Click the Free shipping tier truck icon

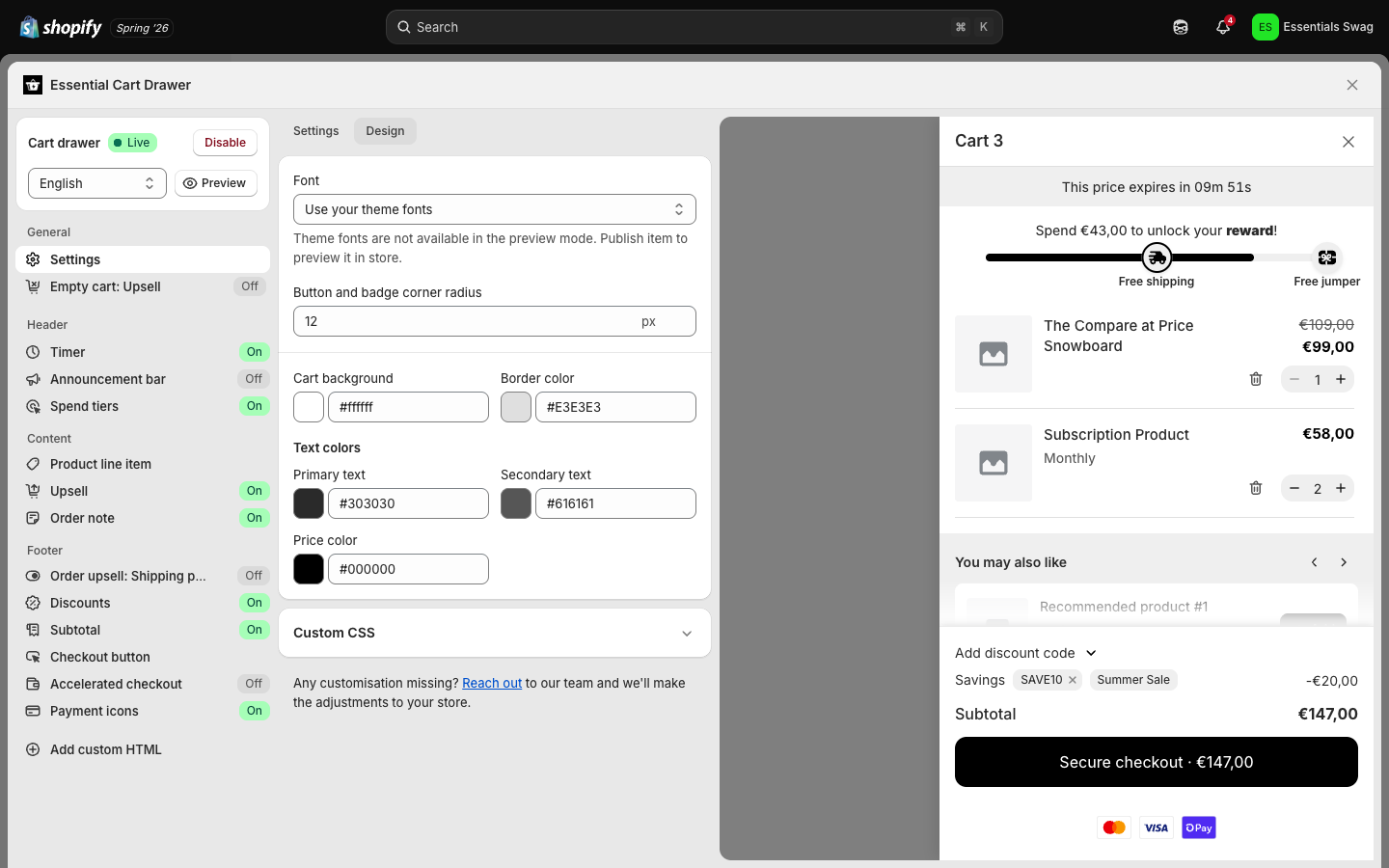point(1157,258)
